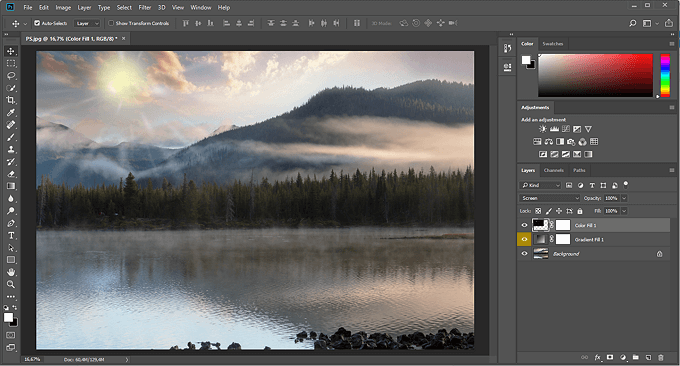This screenshot has width=680, height=366.
Task: Click the Delete layer trash icon
Action: coord(661,357)
